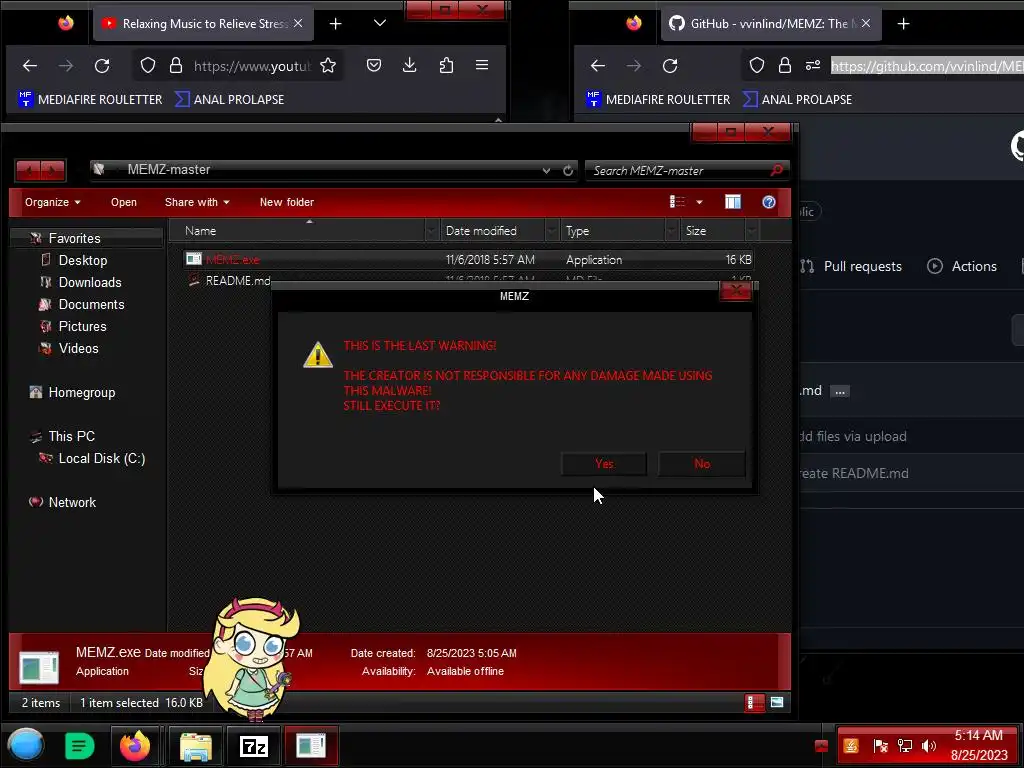Select the Relaxing Music YouTube tab
This screenshot has width=1024, height=768.
(202, 24)
